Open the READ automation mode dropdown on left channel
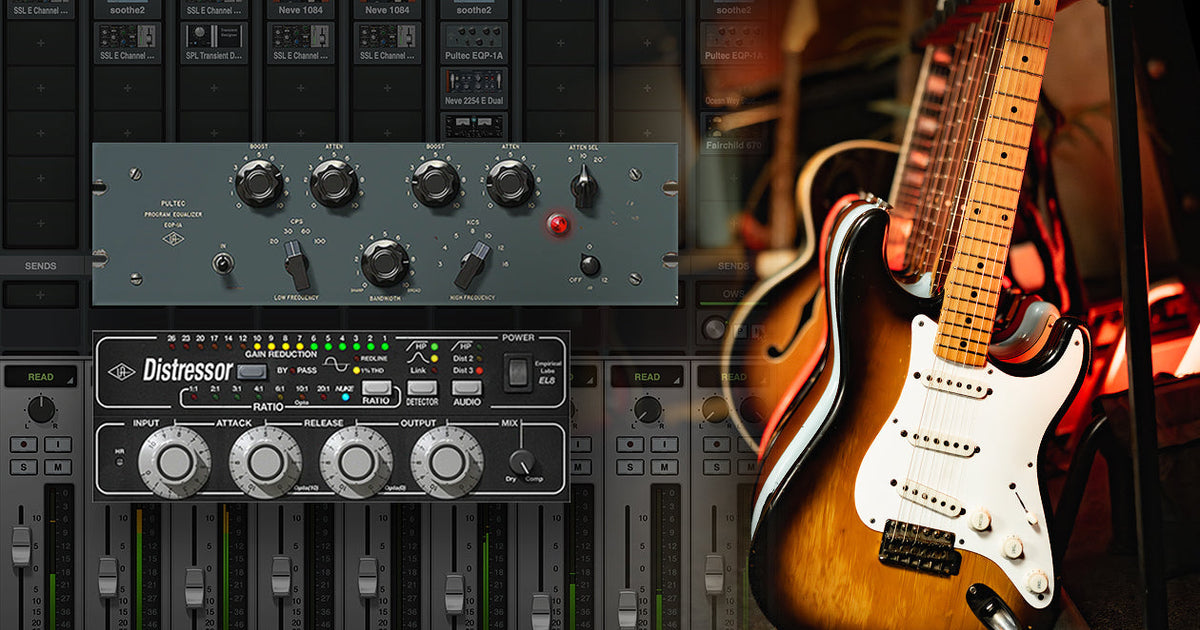This screenshot has width=1200, height=630. point(40,377)
